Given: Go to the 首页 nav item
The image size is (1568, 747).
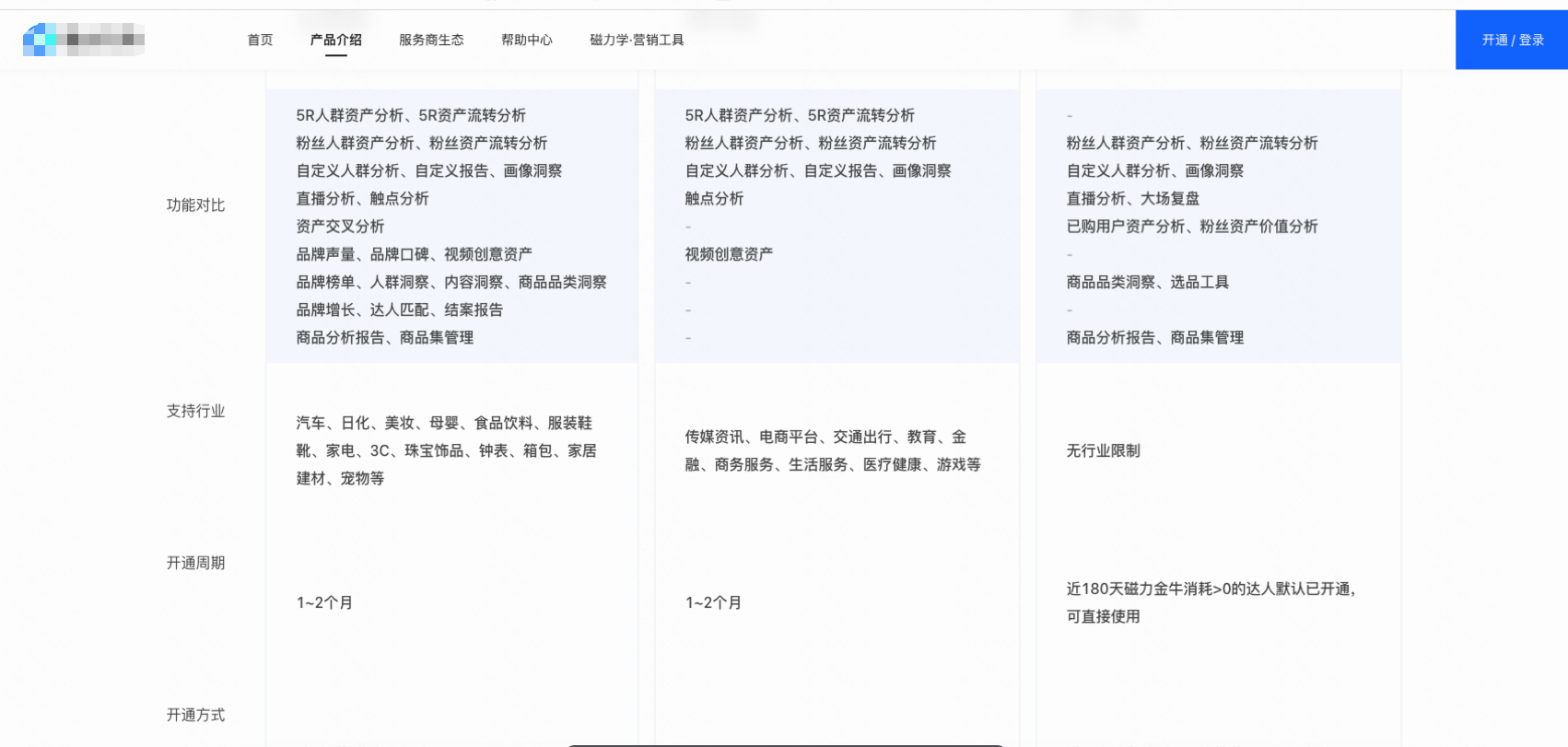Looking at the screenshot, I should tap(260, 40).
